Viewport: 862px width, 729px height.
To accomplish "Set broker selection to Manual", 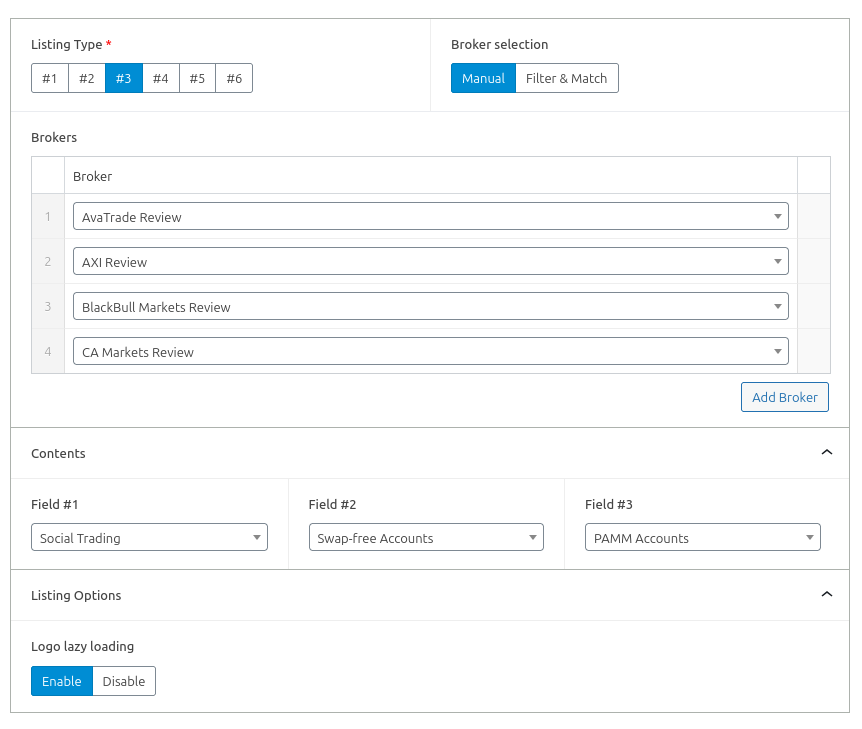I will [x=483, y=78].
